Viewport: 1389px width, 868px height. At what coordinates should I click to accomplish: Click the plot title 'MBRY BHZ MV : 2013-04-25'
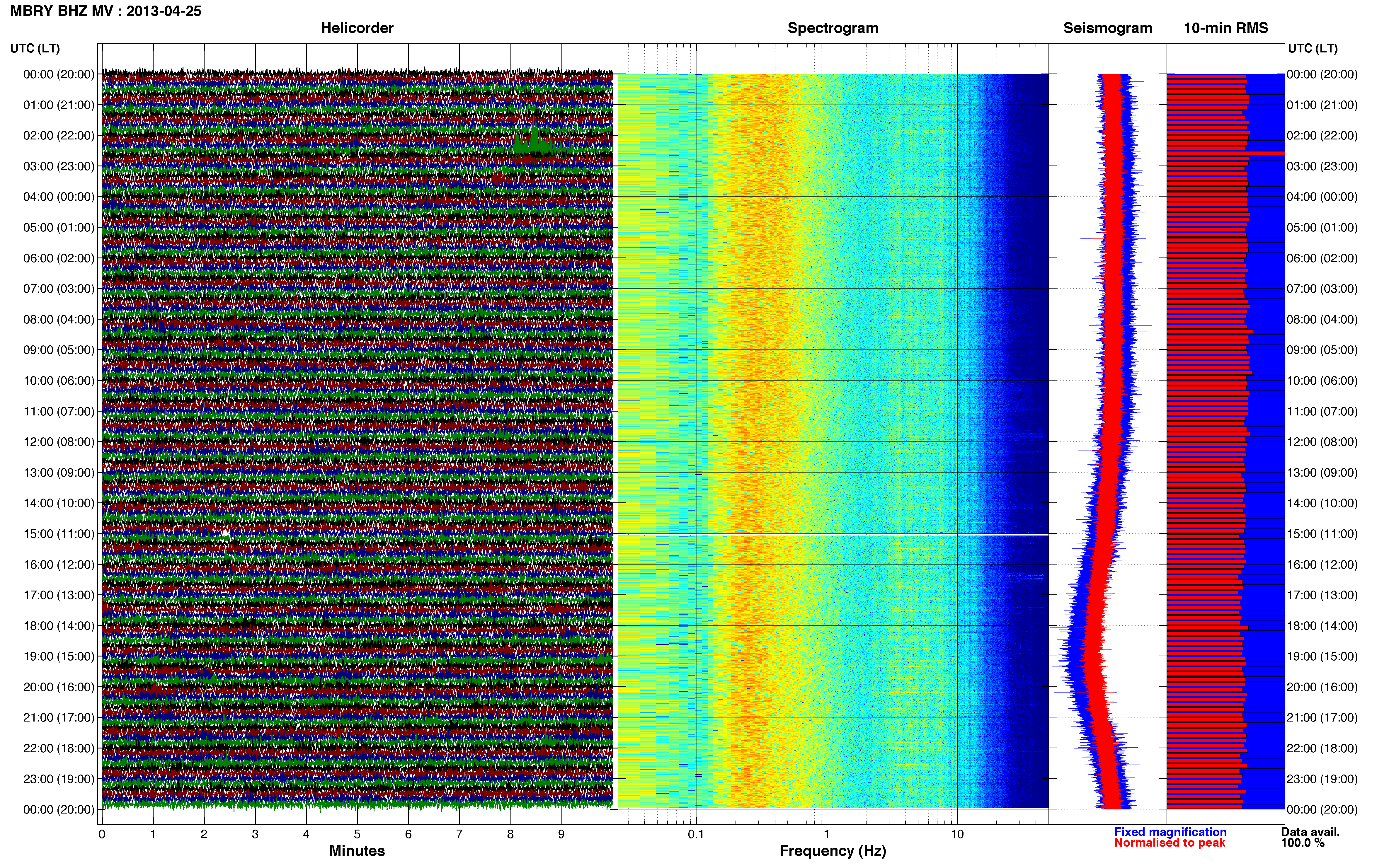[106, 11]
